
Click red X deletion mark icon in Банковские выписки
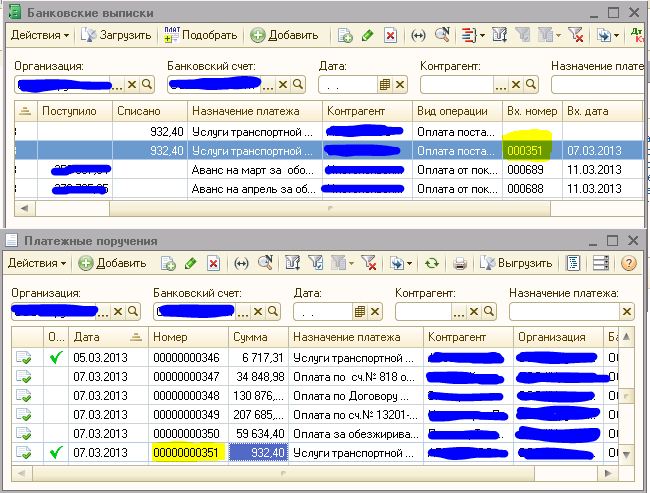pyautogui.click(x=390, y=35)
